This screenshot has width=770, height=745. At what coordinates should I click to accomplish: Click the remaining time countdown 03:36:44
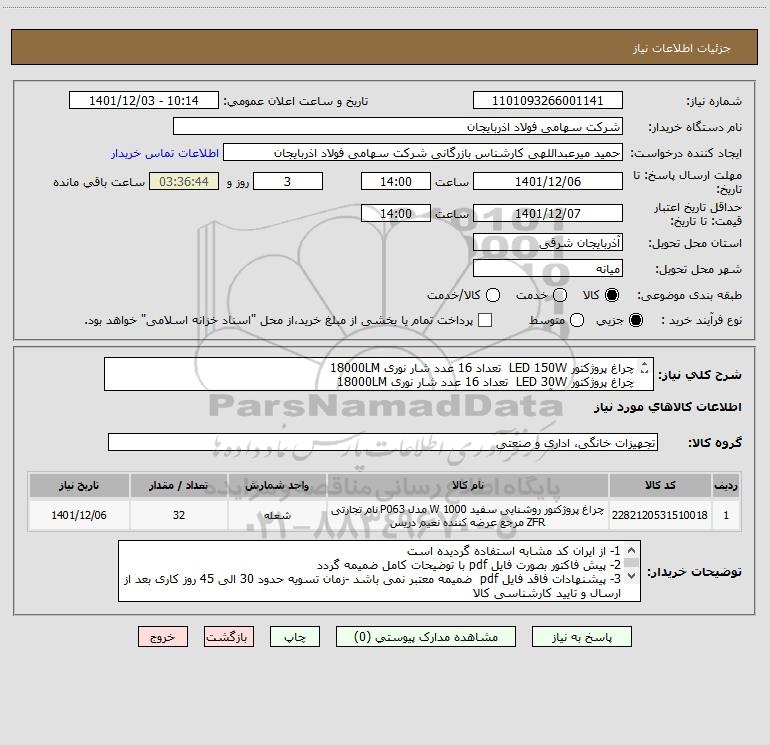[x=184, y=181]
